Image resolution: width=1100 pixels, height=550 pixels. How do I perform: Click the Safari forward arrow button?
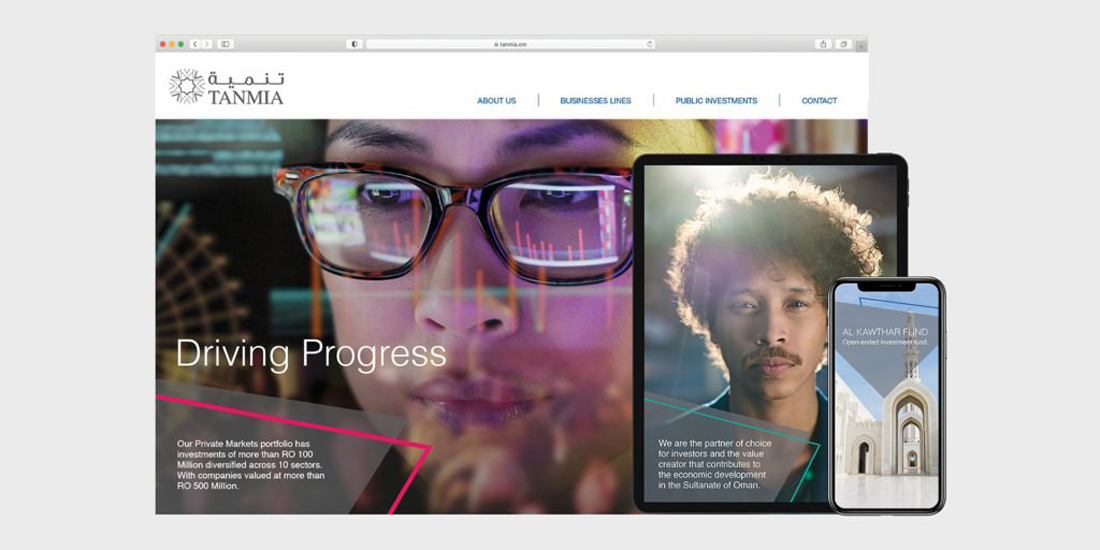point(207,44)
